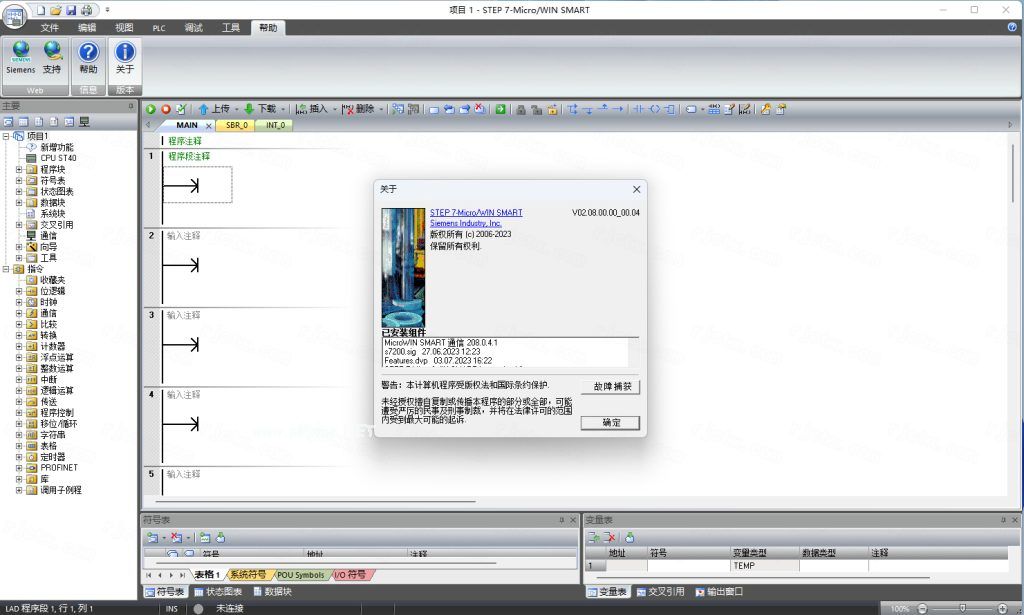The height and width of the screenshot is (615, 1024).
Task: Click the zoom slider in status bar
Action: pos(961,608)
